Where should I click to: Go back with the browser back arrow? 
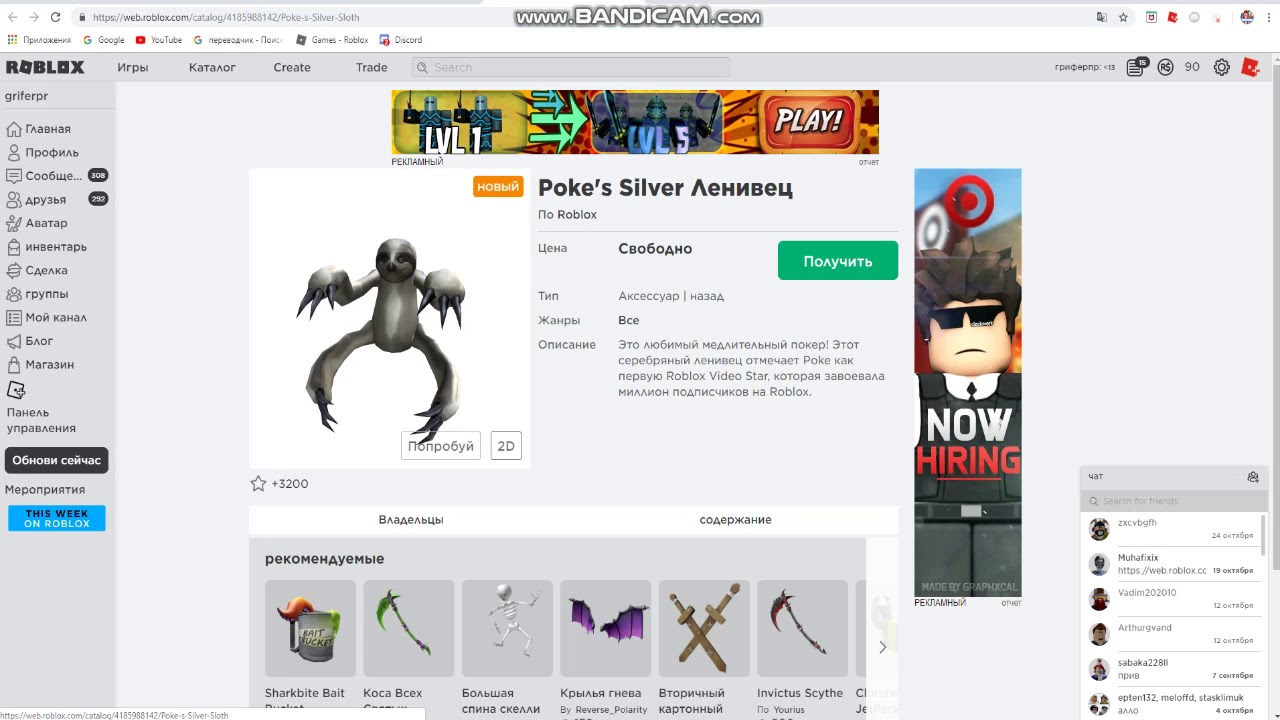[x=12, y=17]
